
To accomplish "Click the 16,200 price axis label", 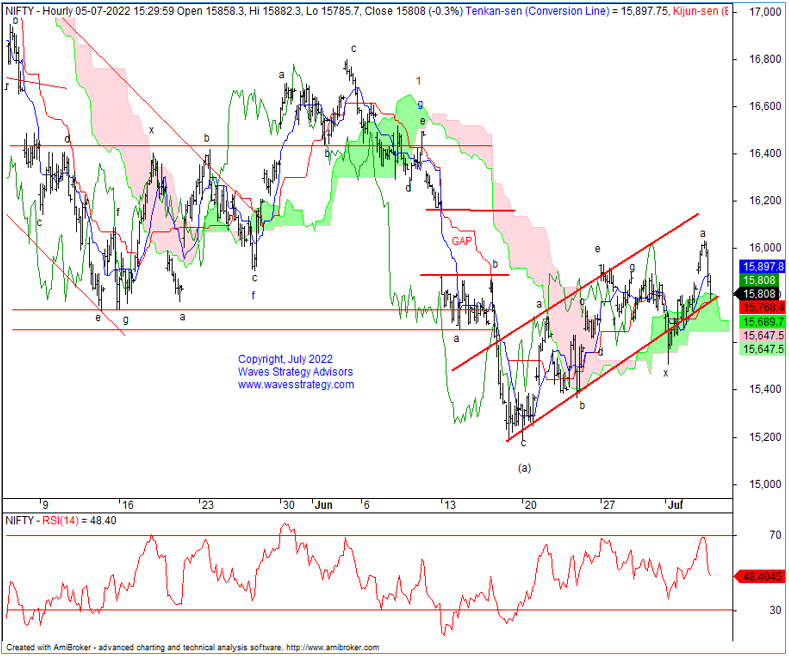I will click(765, 201).
